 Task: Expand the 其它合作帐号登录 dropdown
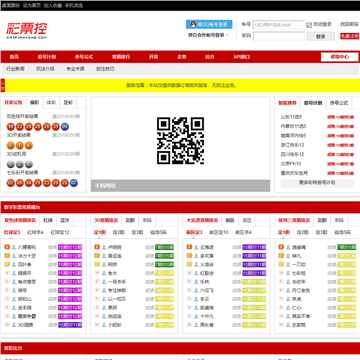208,35
